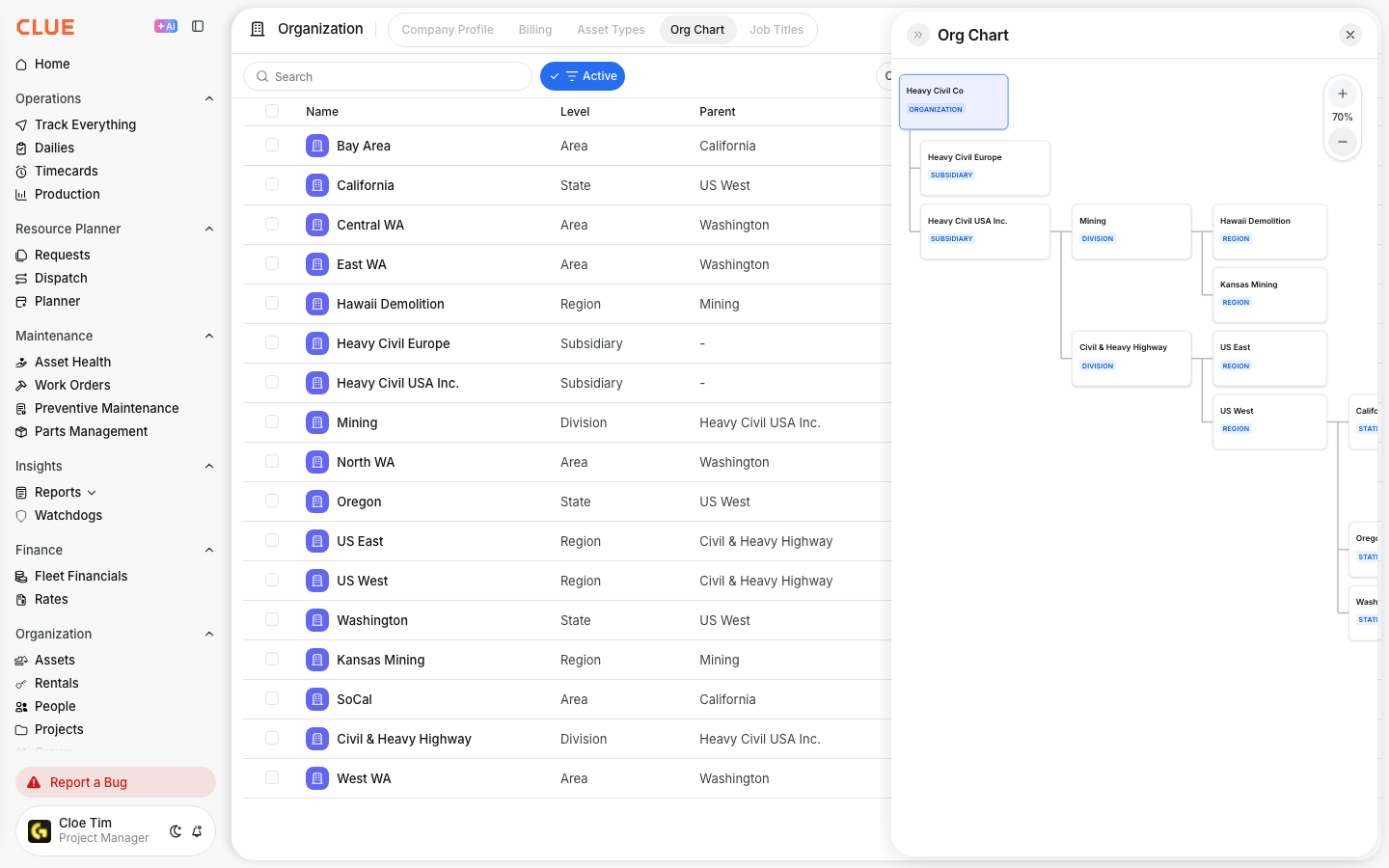Click the Watchdogs shield icon
The width and height of the screenshot is (1389, 868).
click(21, 515)
